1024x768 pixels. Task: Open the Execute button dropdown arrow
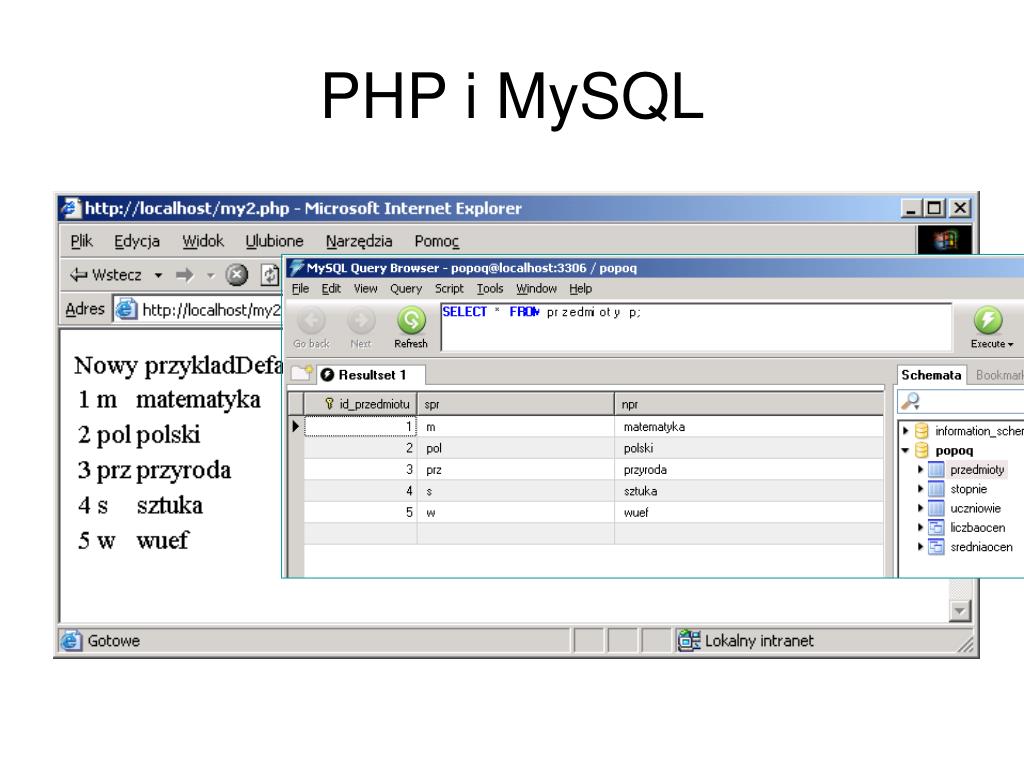1010,344
